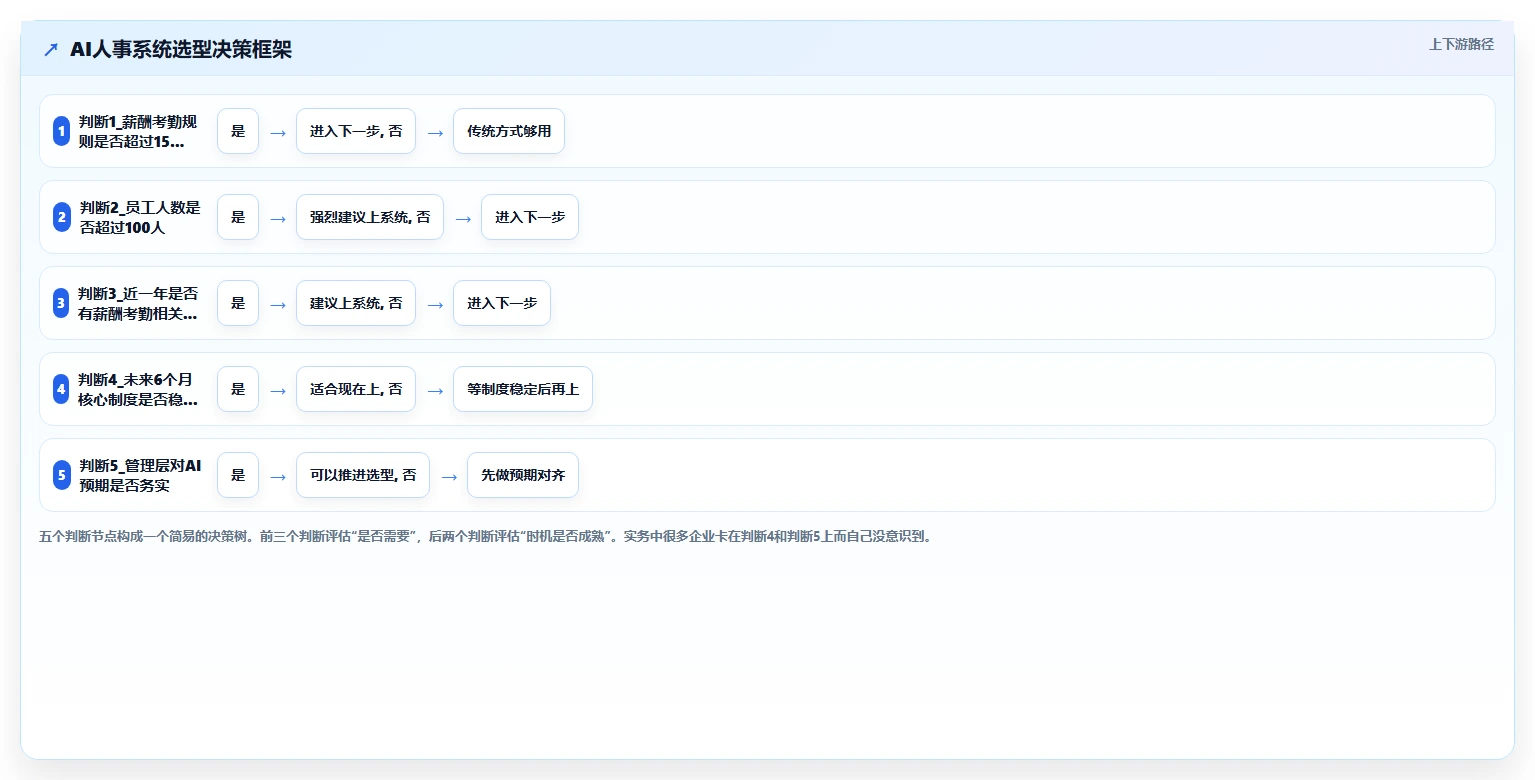Click the arrow icon beside the framework title
Screen dimensions: 1535x780
(51, 49)
